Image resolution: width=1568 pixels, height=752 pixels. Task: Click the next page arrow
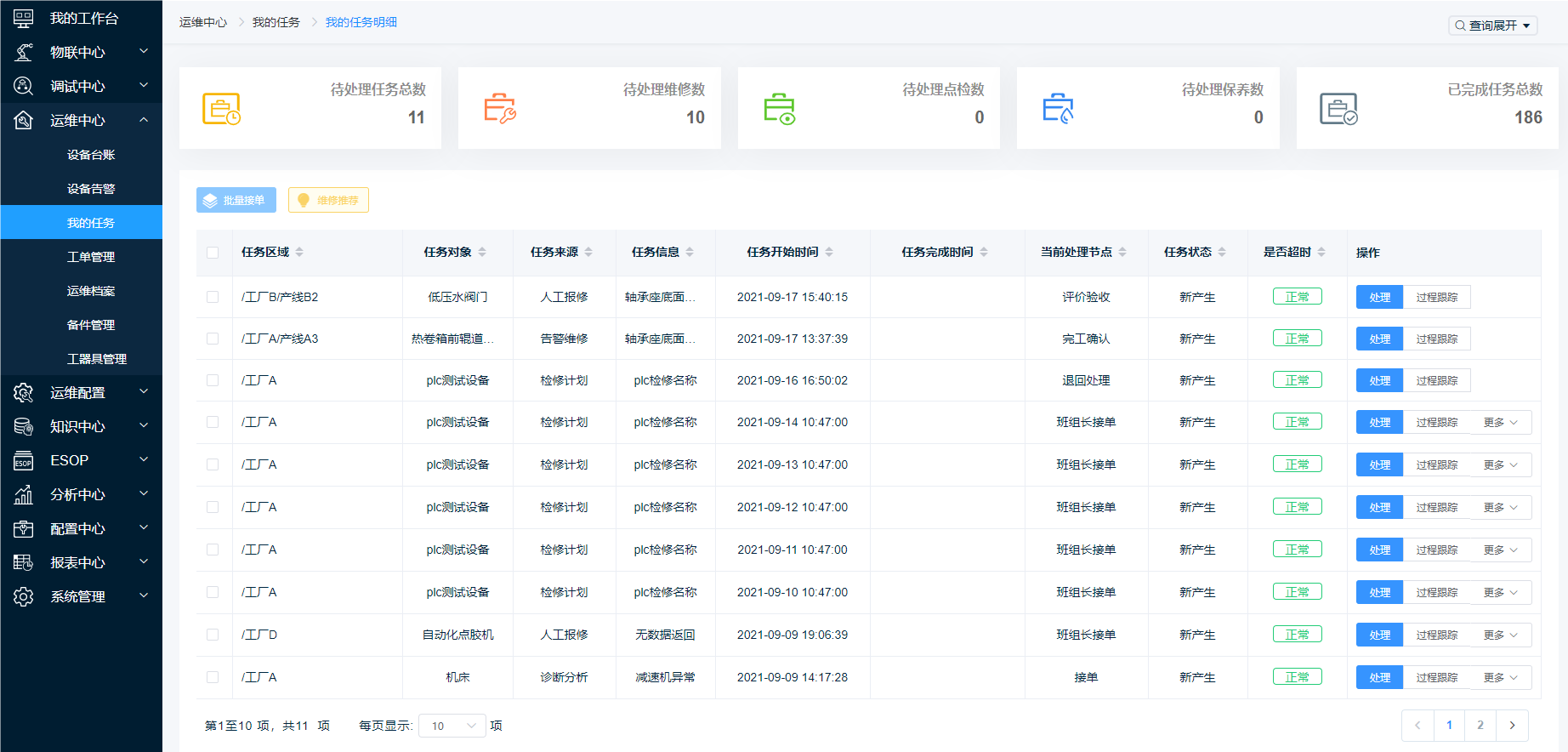1512,726
